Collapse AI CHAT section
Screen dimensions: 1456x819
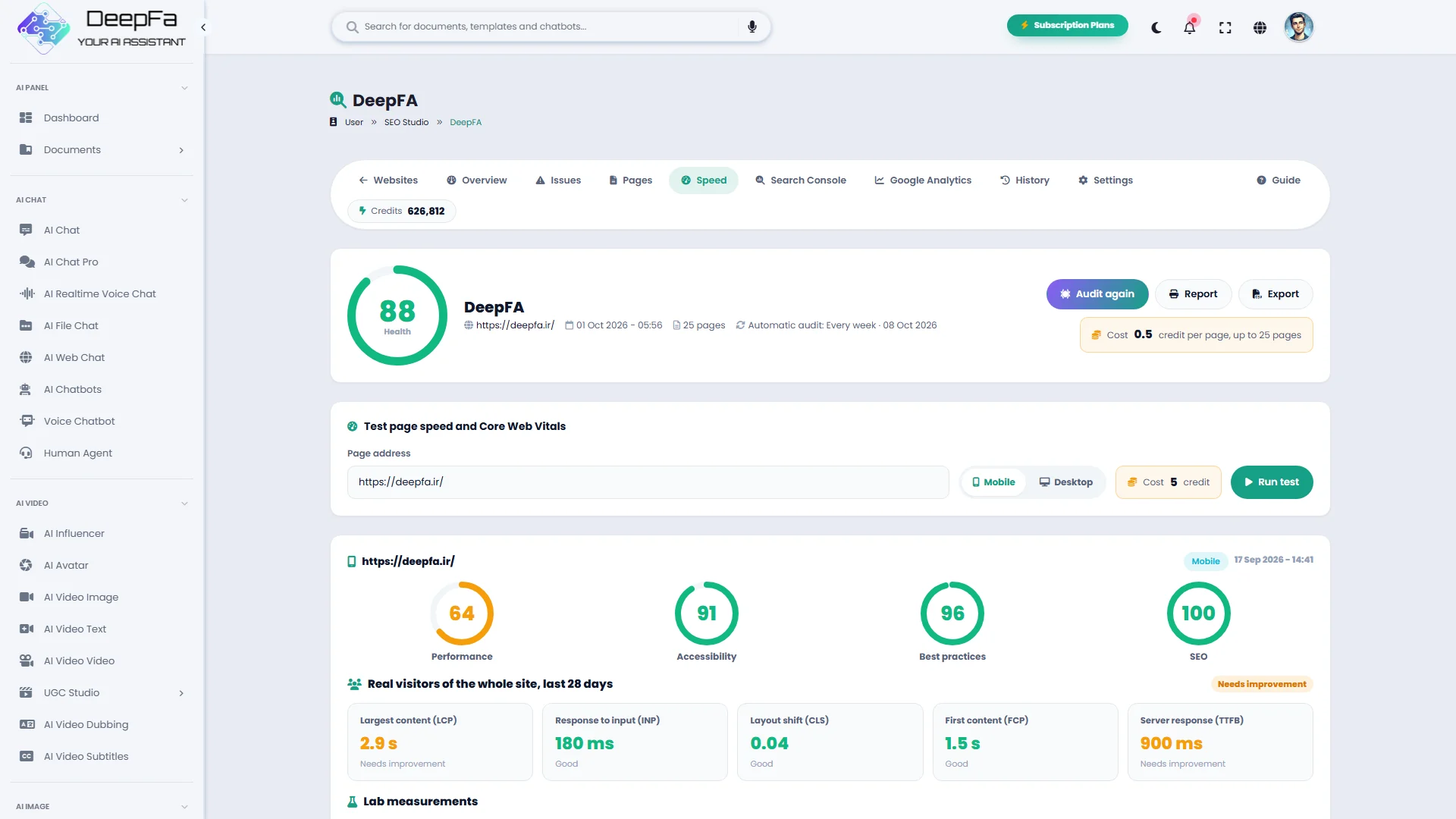pos(184,200)
